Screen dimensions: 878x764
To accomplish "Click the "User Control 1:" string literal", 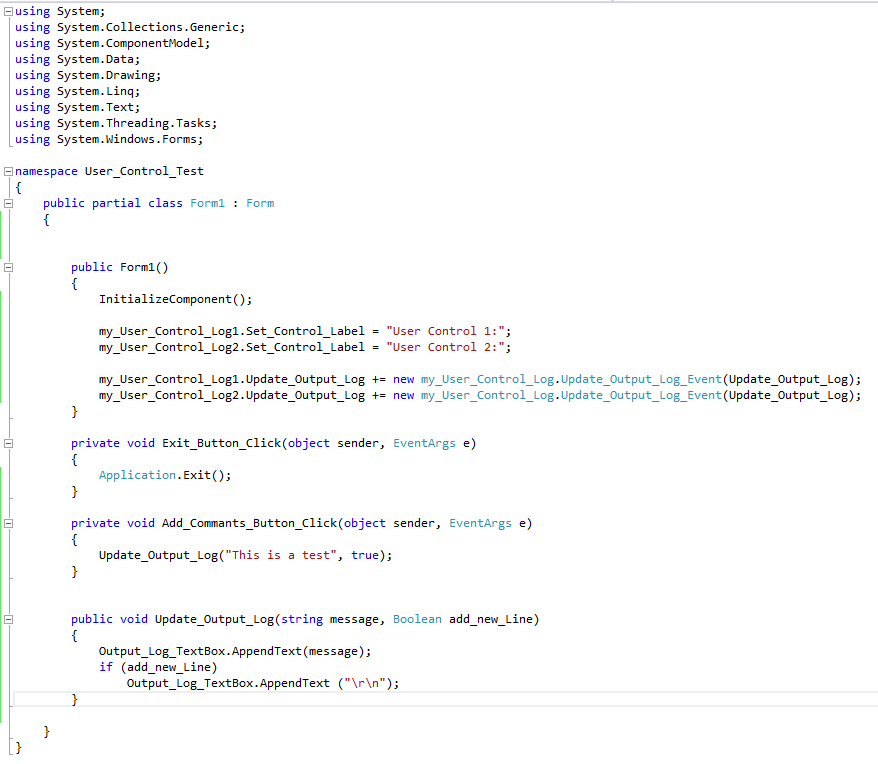I will click(x=446, y=331).
